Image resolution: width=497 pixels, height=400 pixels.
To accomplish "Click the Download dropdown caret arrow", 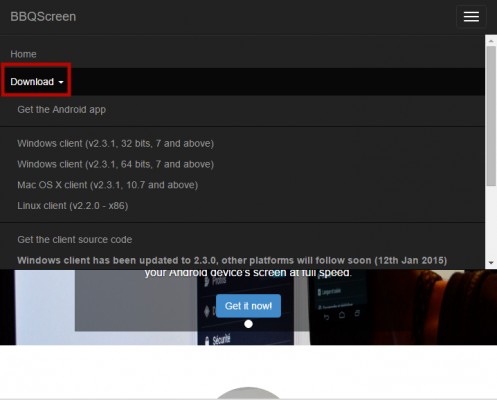I will 61,82.
